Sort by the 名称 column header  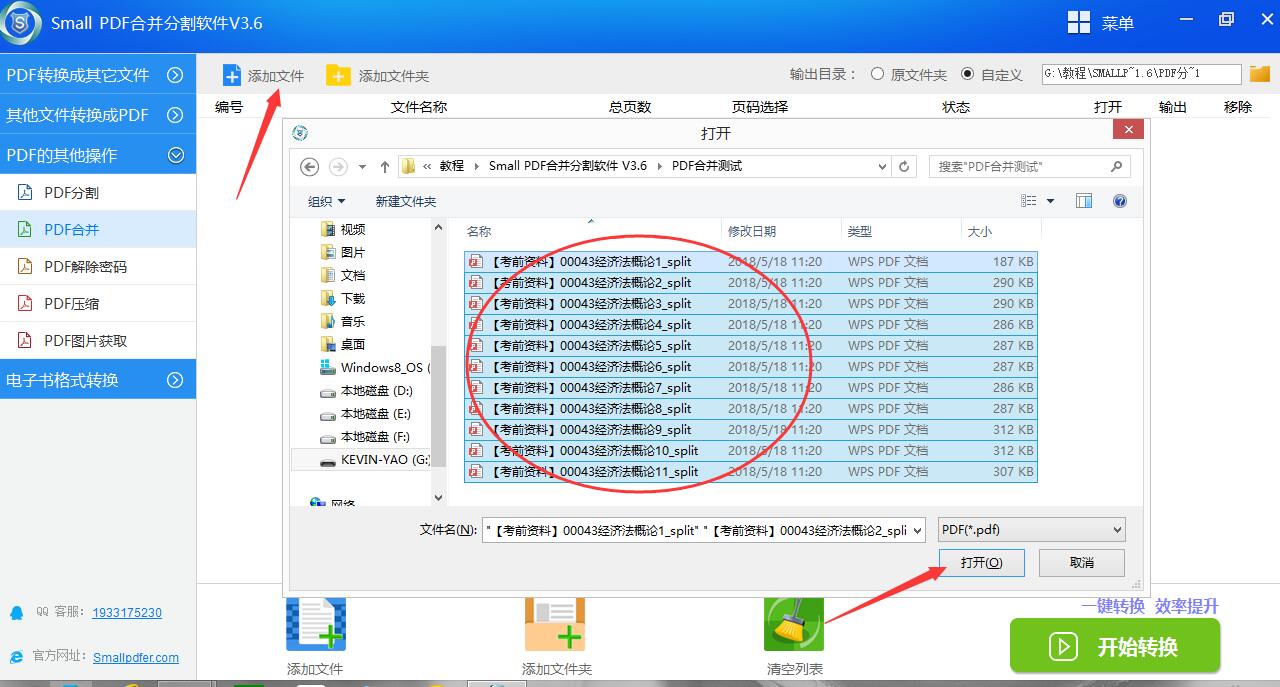pos(591,231)
